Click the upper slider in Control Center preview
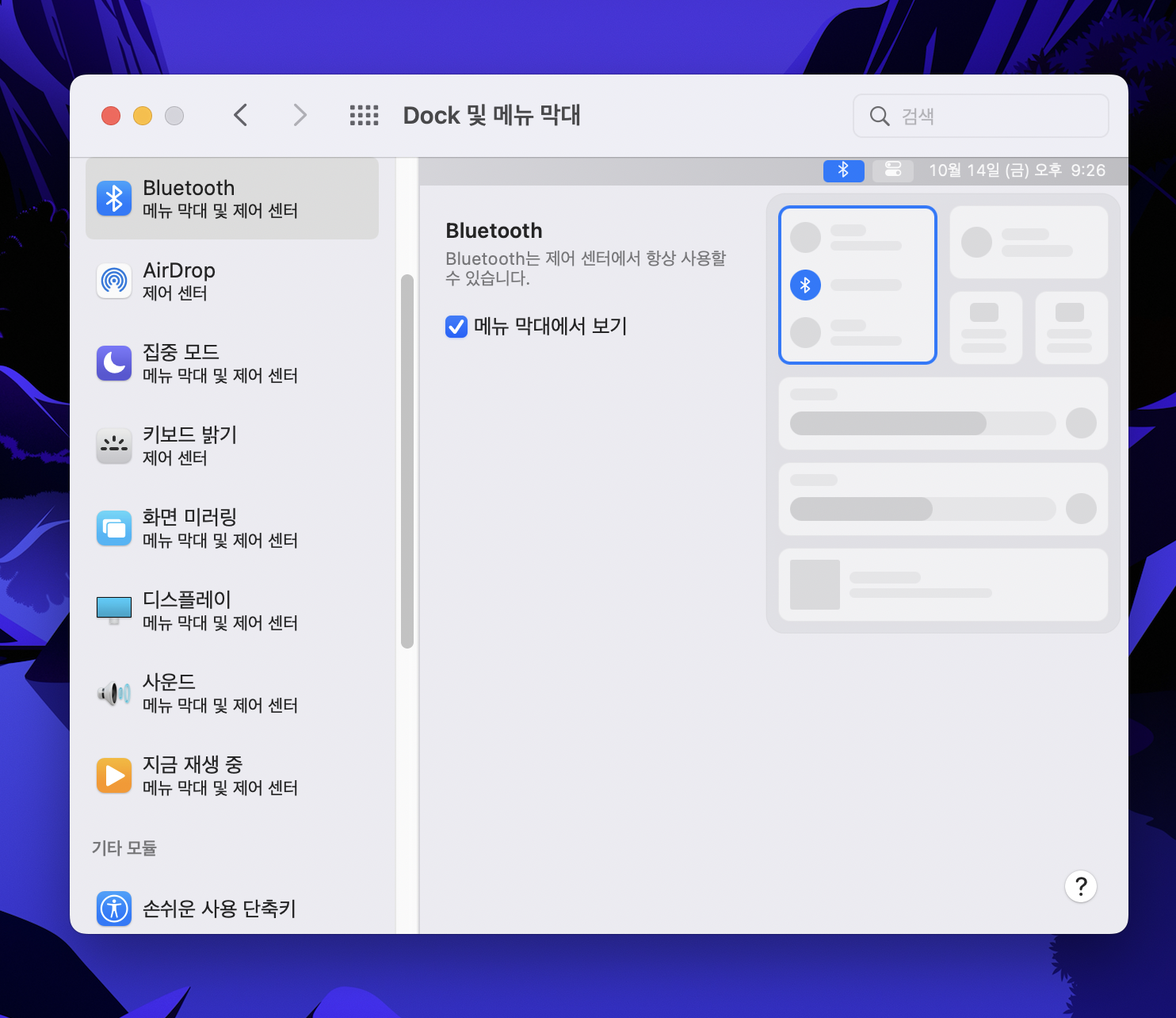Screen dimensions: 1176x1018 (x=923, y=423)
